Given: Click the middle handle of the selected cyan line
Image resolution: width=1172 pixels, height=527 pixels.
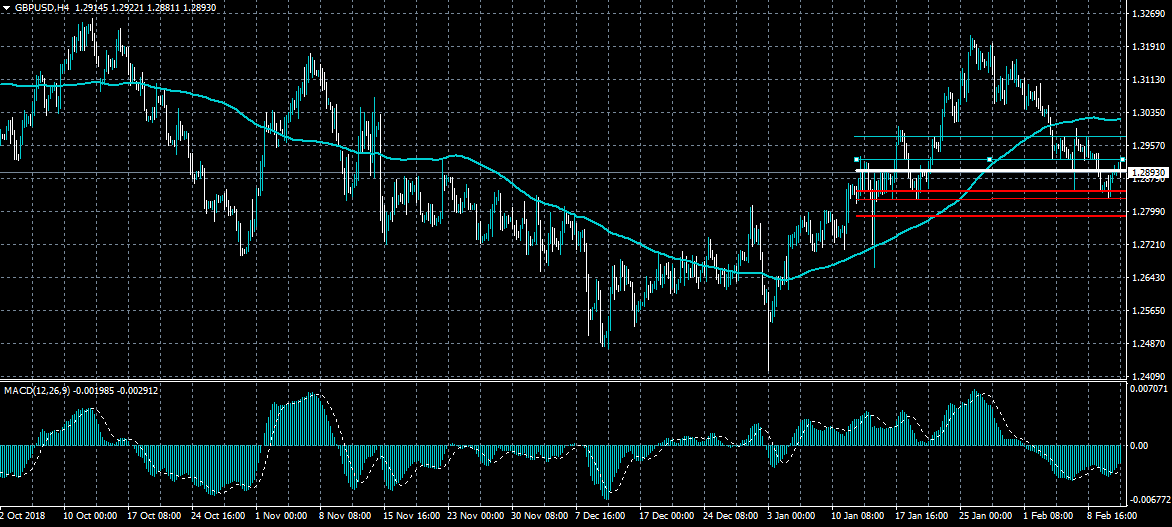Looking at the screenshot, I should tap(989, 160).
